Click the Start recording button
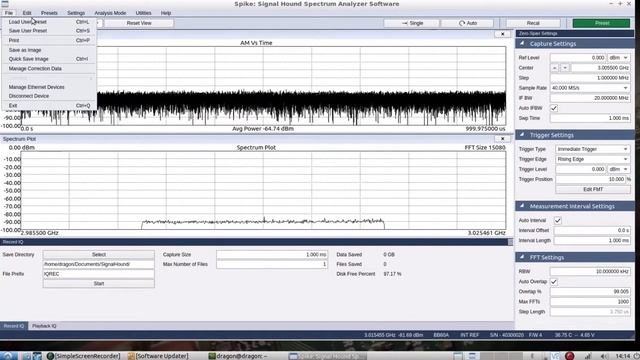This screenshot has width=640, height=360. pyautogui.click(x=99, y=283)
